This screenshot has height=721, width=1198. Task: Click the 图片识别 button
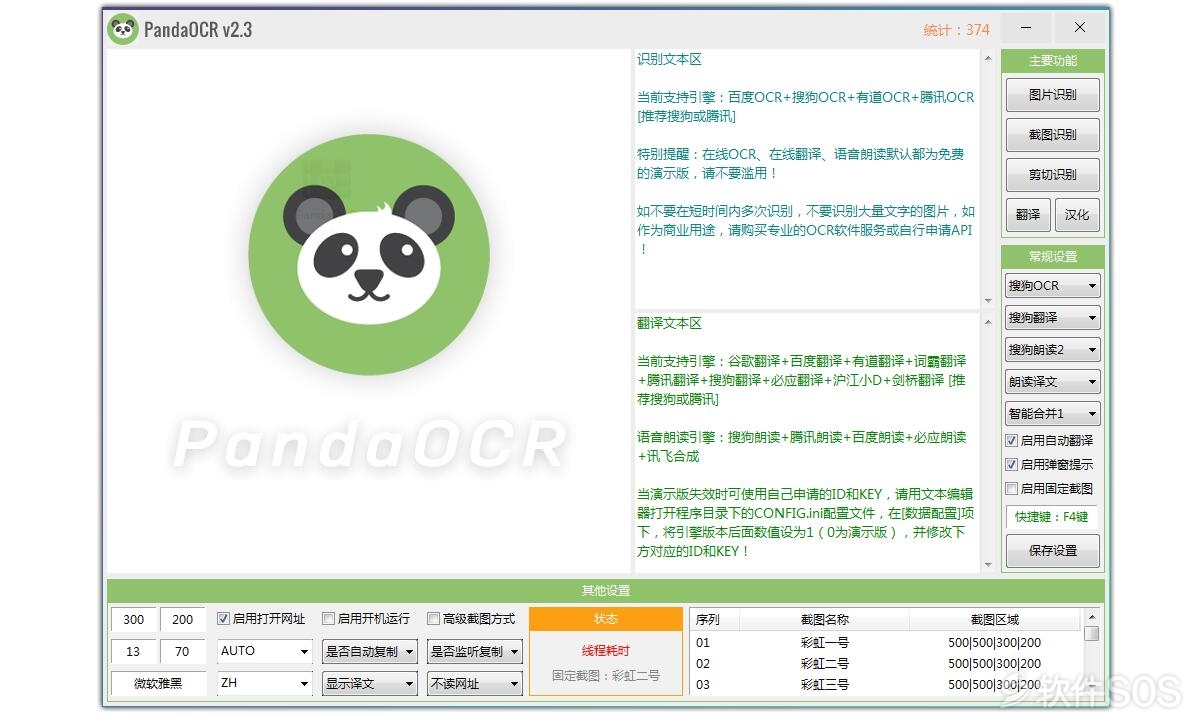point(1052,95)
